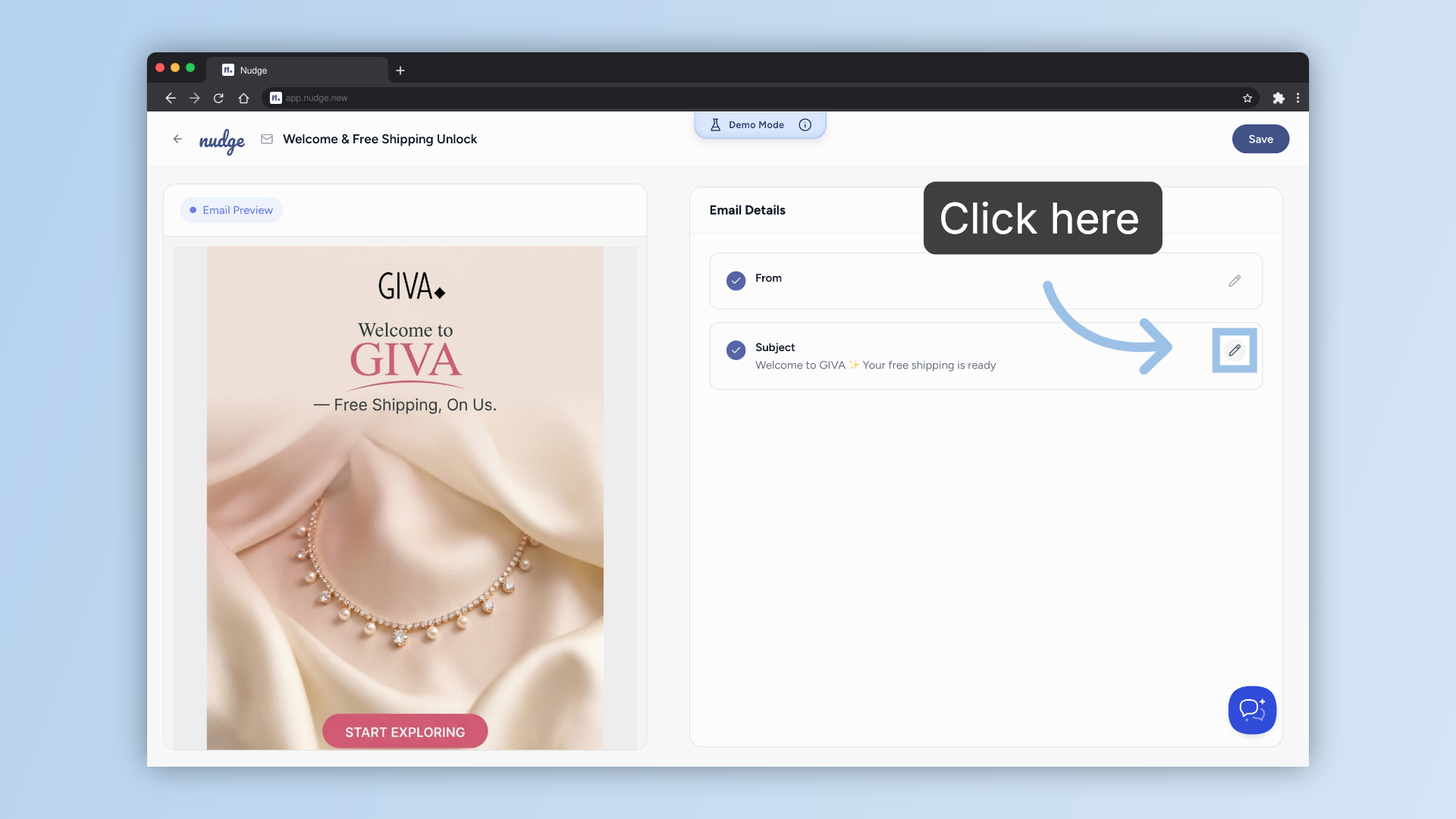
Task: Click the GIVA logo in email preview
Action: click(x=412, y=287)
